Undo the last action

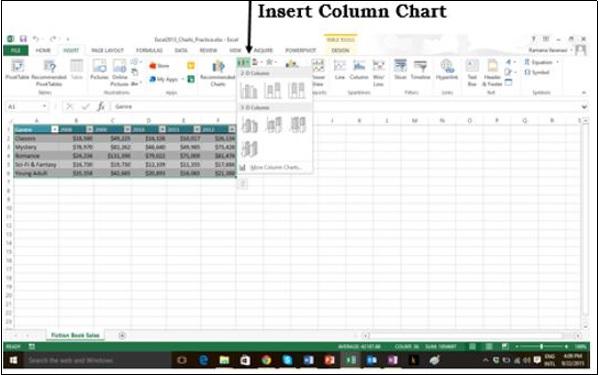[36, 39]
